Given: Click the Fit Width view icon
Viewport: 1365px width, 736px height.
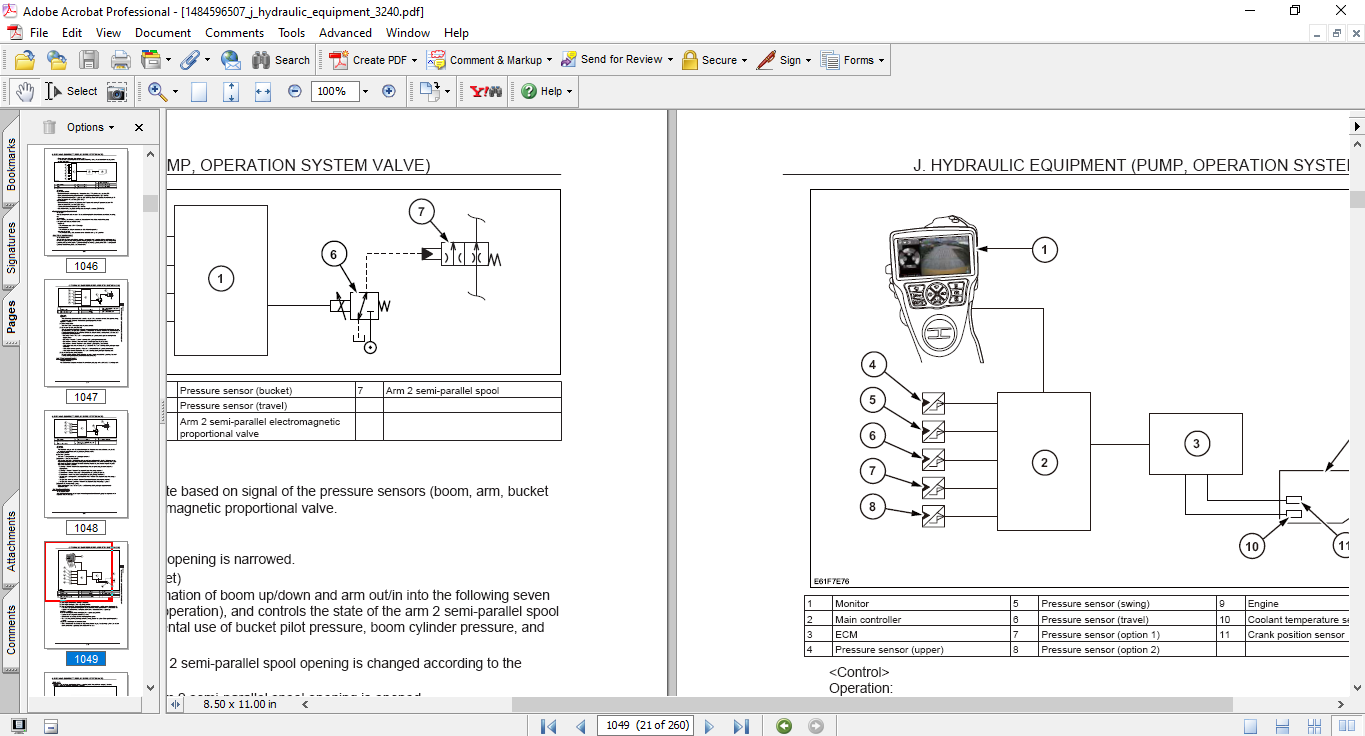Looking at the screenshot, I should (x=262, y=91).
